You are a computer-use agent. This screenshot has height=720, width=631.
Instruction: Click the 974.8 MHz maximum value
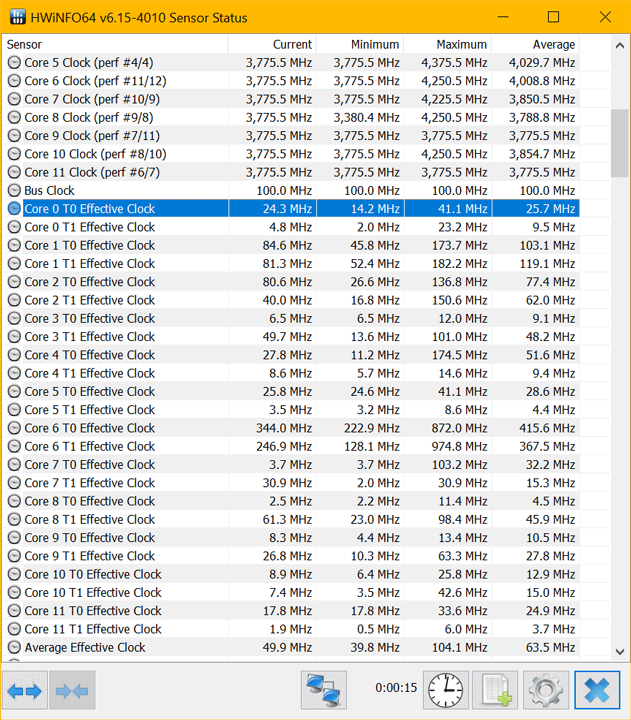point(459,446)
